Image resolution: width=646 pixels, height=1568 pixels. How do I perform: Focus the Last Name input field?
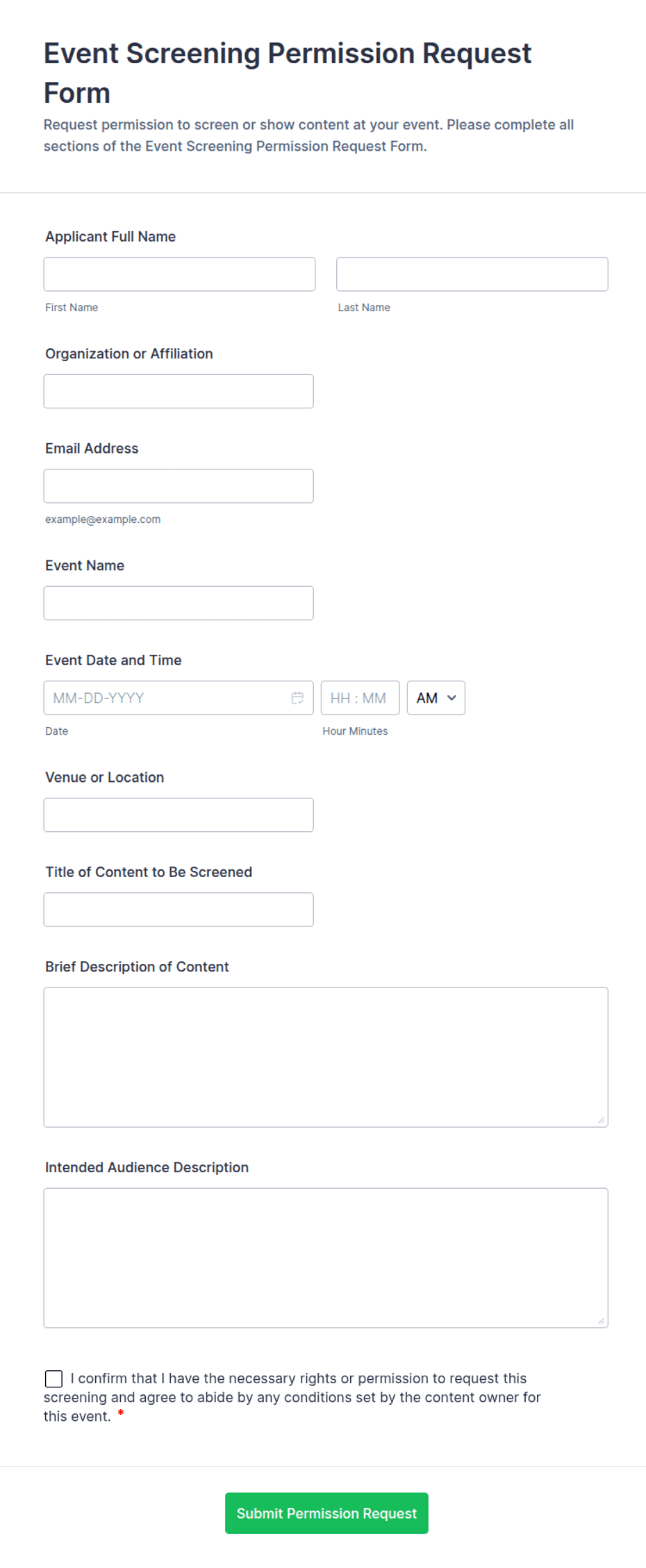coord(472,274)
